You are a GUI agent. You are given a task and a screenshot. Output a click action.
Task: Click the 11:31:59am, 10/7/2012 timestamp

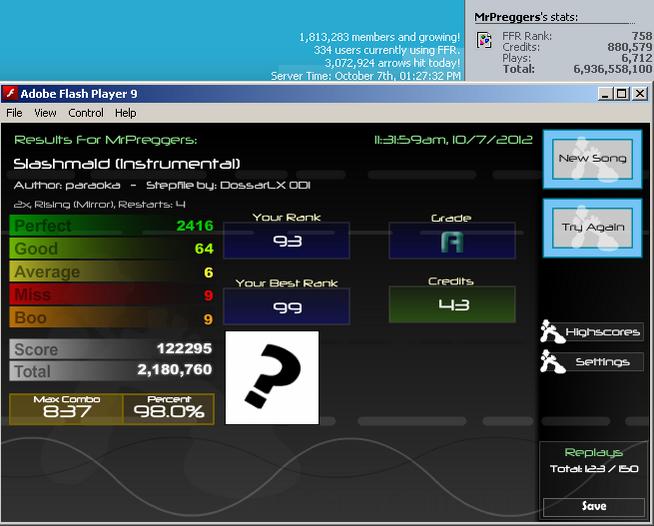(x=453, y=140)
